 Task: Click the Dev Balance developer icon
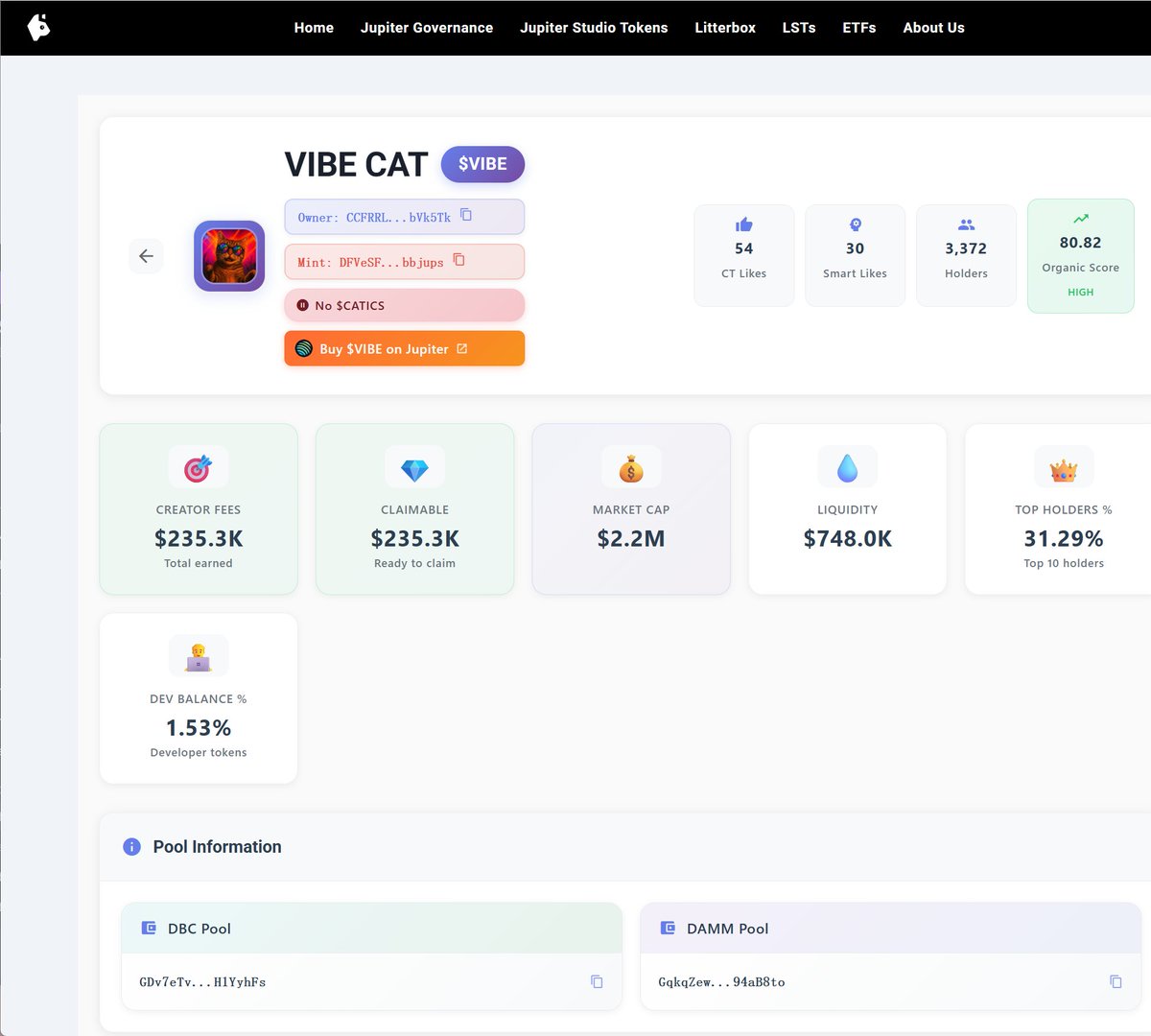click(x=199, y=656)
